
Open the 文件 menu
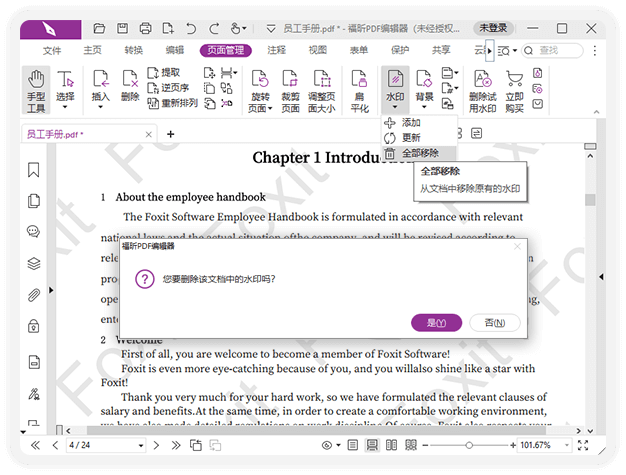click(52, 50)
